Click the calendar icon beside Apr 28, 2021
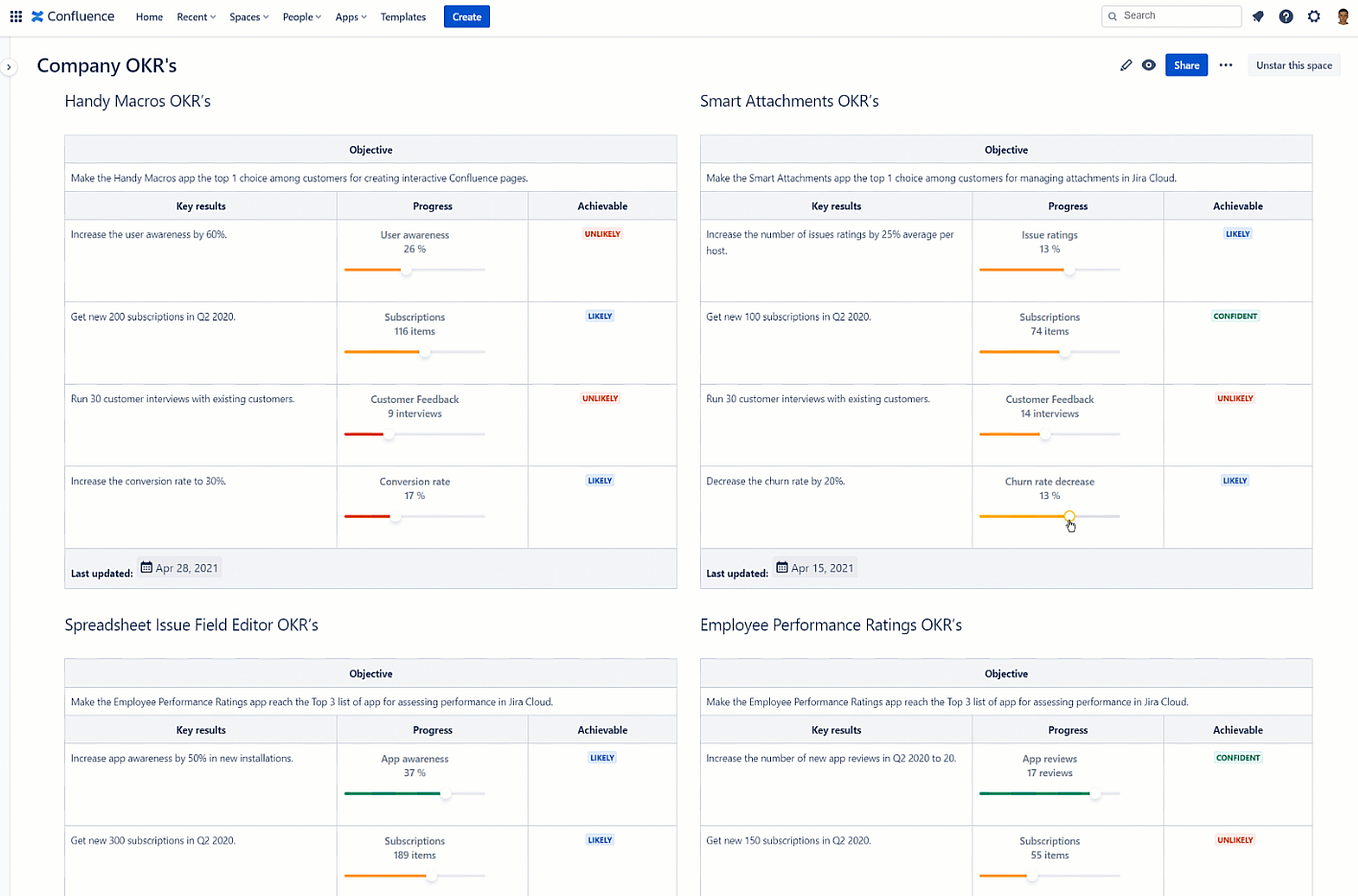 coord(148,567)
